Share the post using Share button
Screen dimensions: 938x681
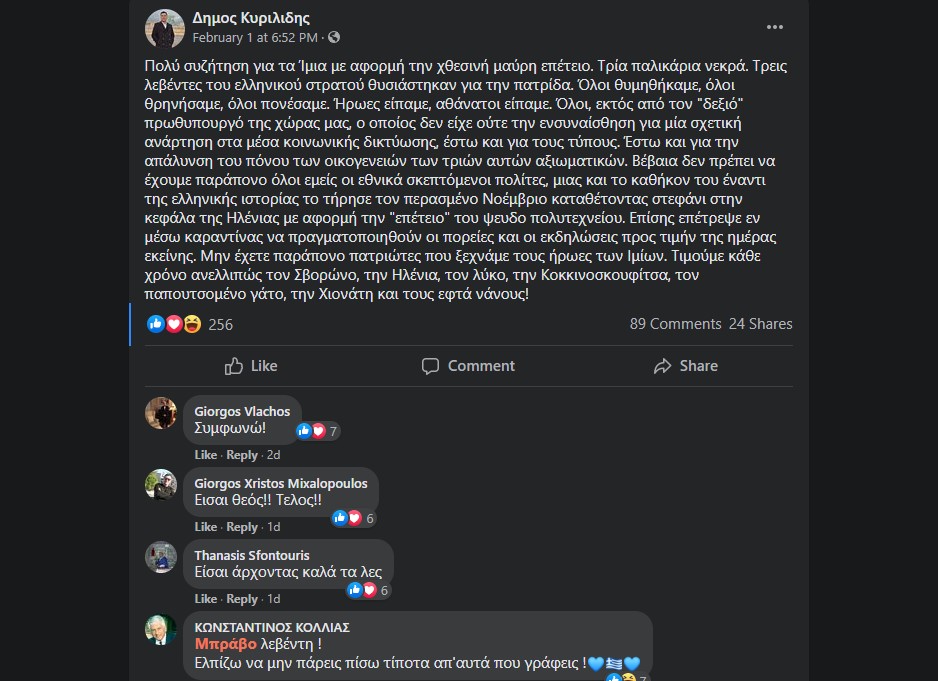(x=685, y=366)
